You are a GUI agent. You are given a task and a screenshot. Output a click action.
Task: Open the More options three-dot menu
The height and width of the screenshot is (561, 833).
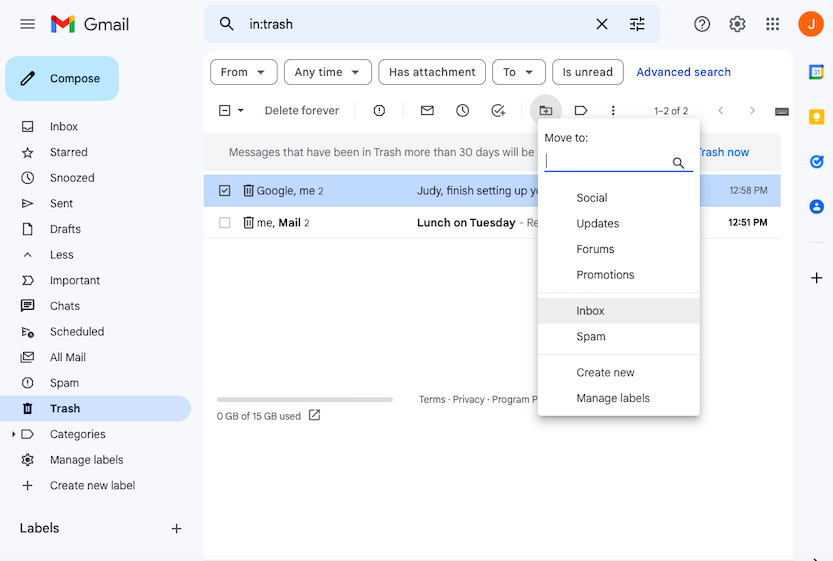pos(613,110)
